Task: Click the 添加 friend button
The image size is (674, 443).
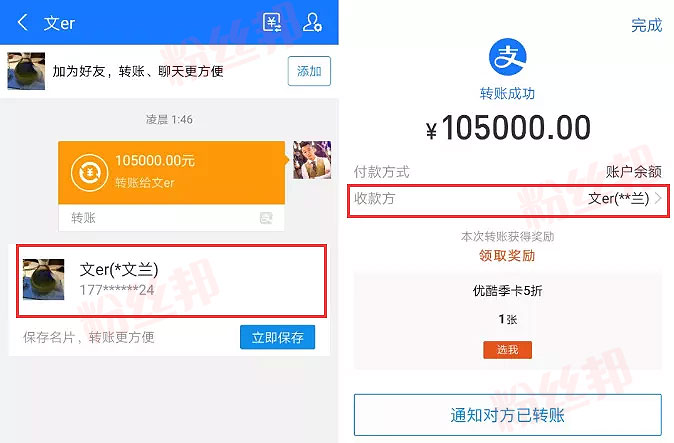Action: [309, 71]
